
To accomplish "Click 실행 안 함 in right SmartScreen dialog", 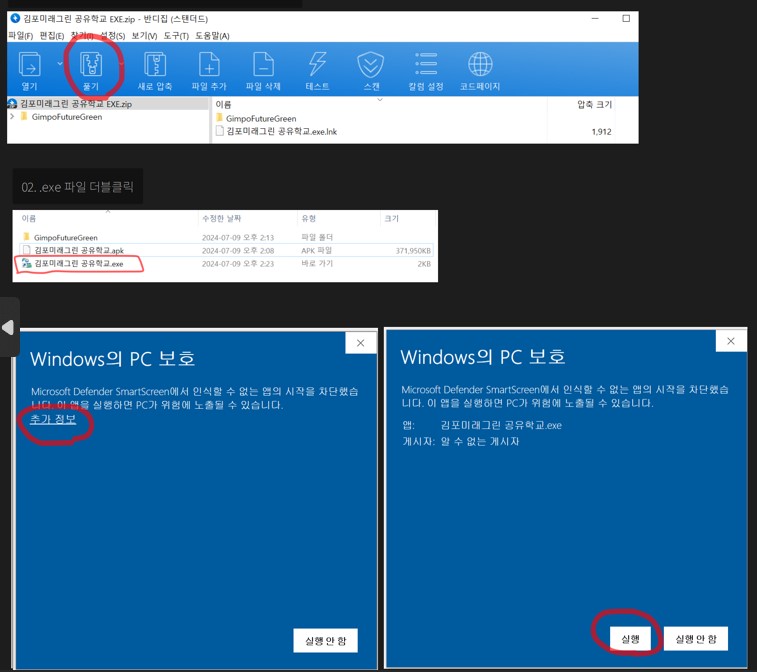I will [x=696, y=639].
